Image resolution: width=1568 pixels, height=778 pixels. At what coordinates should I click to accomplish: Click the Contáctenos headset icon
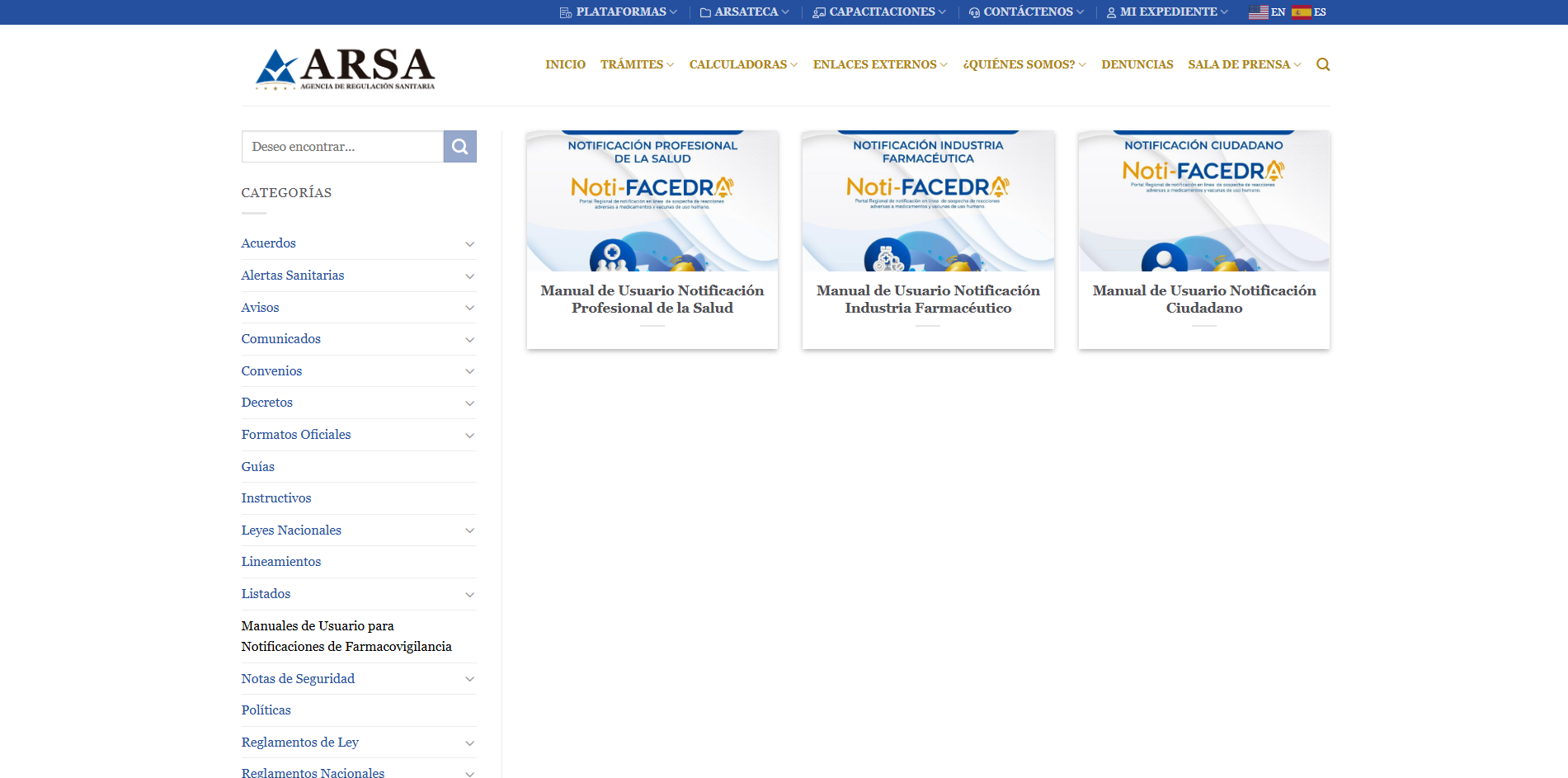click(974, 12)
